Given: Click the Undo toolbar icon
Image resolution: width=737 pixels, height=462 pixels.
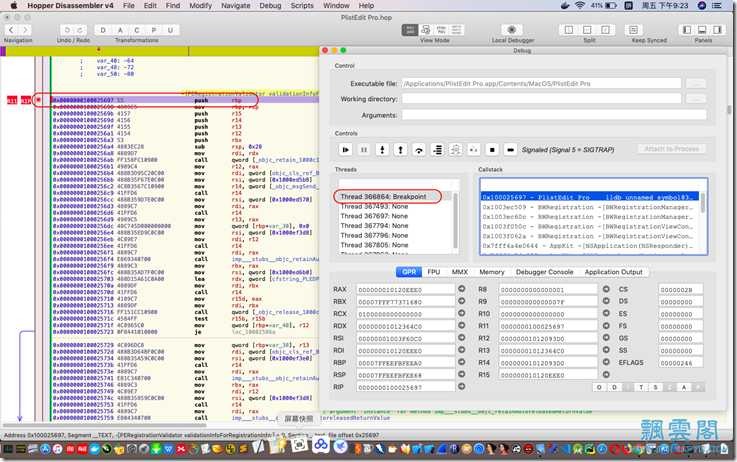Looking at the screenshot, I should click(67, 30).
